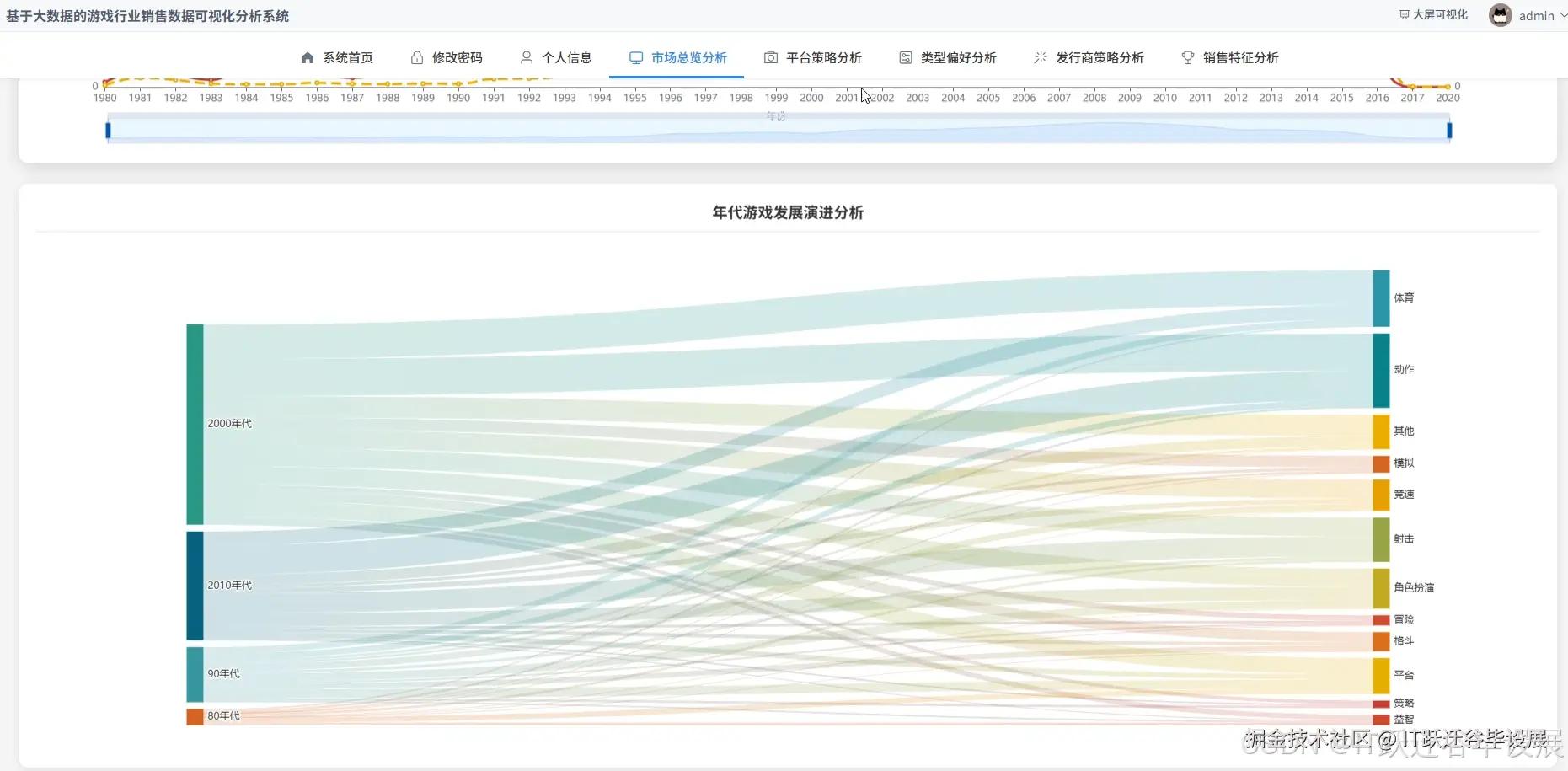The width and height of the screenshot is (1568, 771).
Task: Switch to the 平台策略分析 menu item
Action: pyautogui.click(x=813, y=57)
